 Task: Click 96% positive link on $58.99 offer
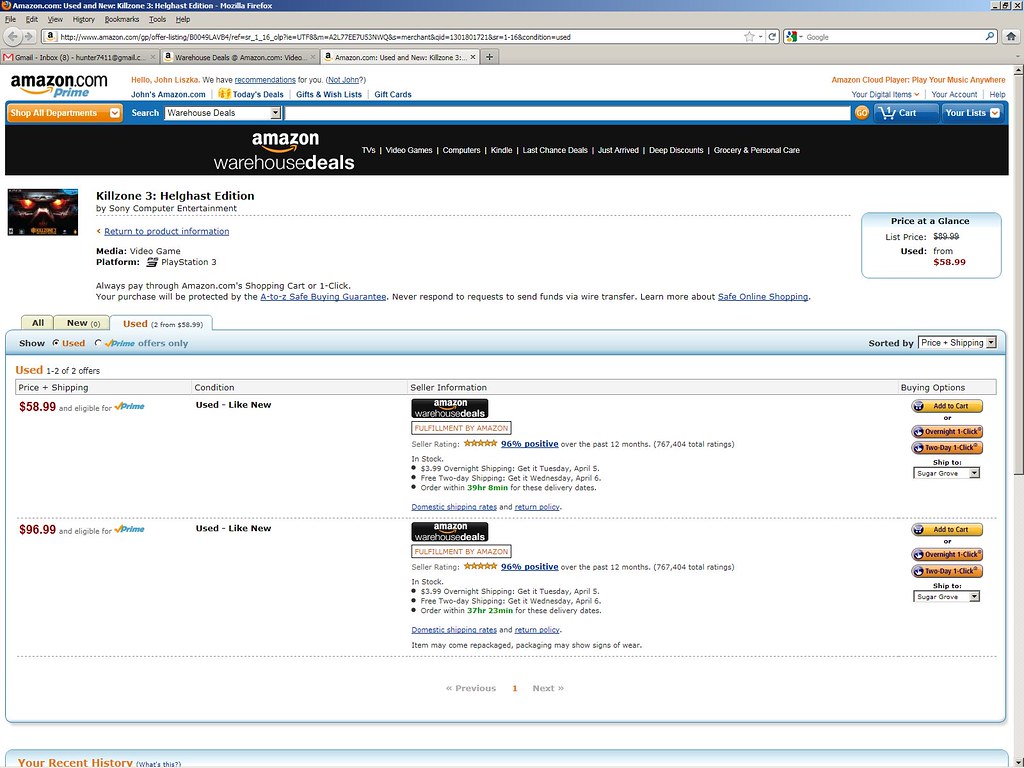coord(530,443)
